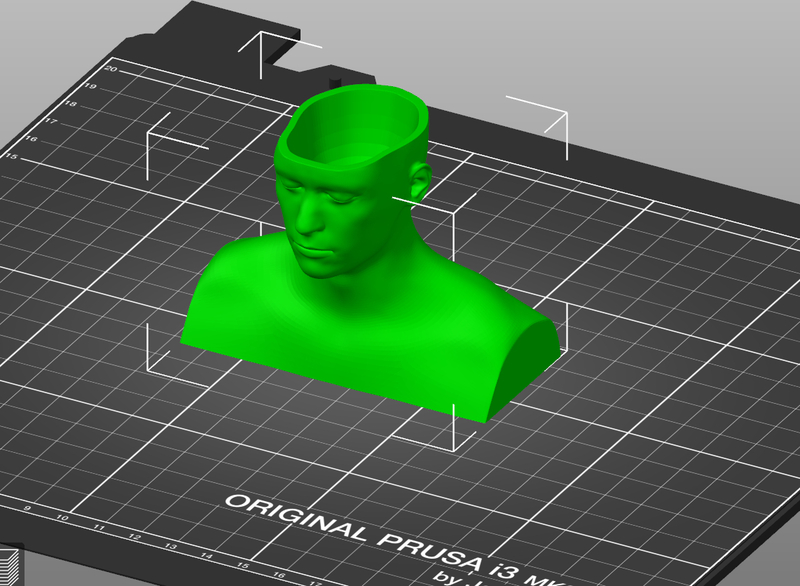The width and height of the screenshot is (800, 586).
Task: Click ruler number 13 on front bed edge
Action: click(x=173, y=547)
